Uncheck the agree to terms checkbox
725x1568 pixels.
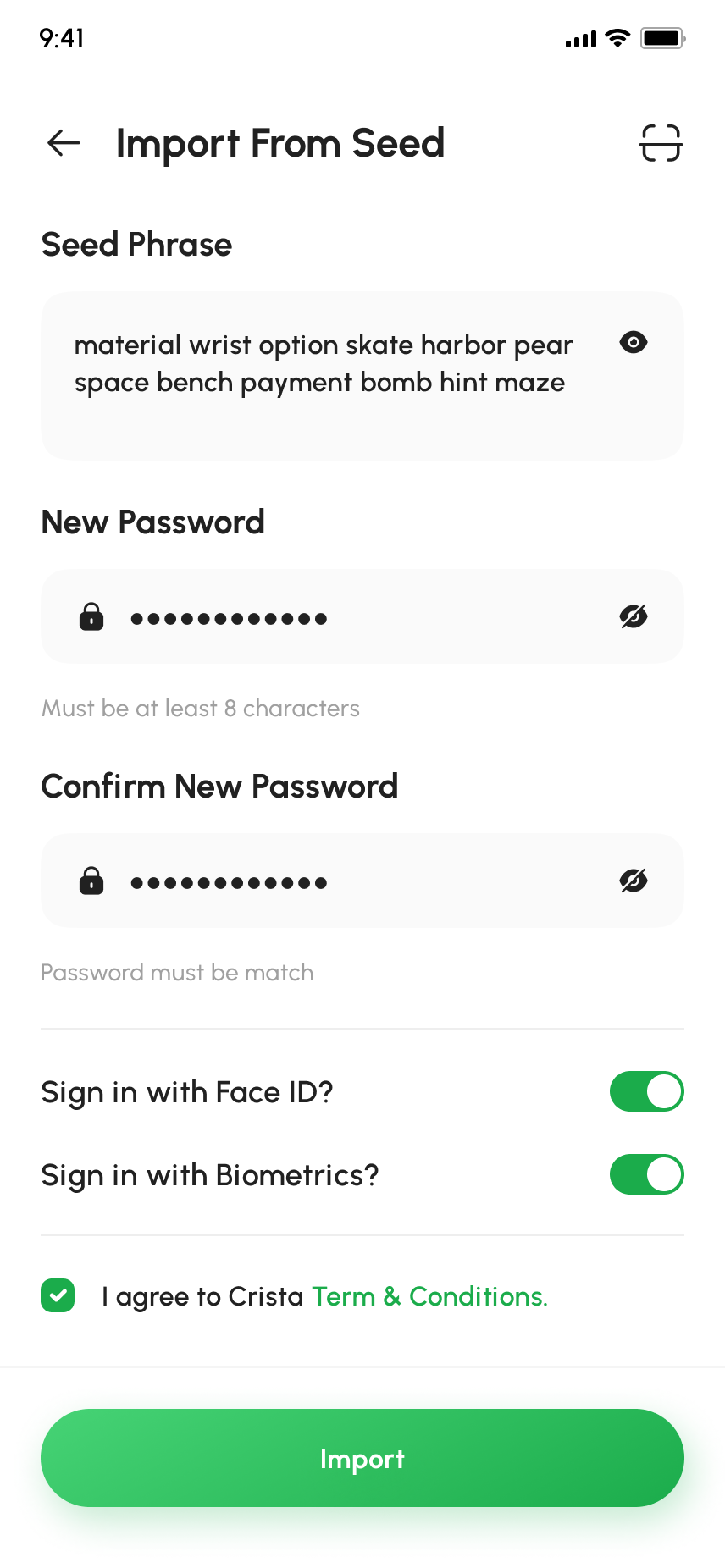click(58, 1295)
